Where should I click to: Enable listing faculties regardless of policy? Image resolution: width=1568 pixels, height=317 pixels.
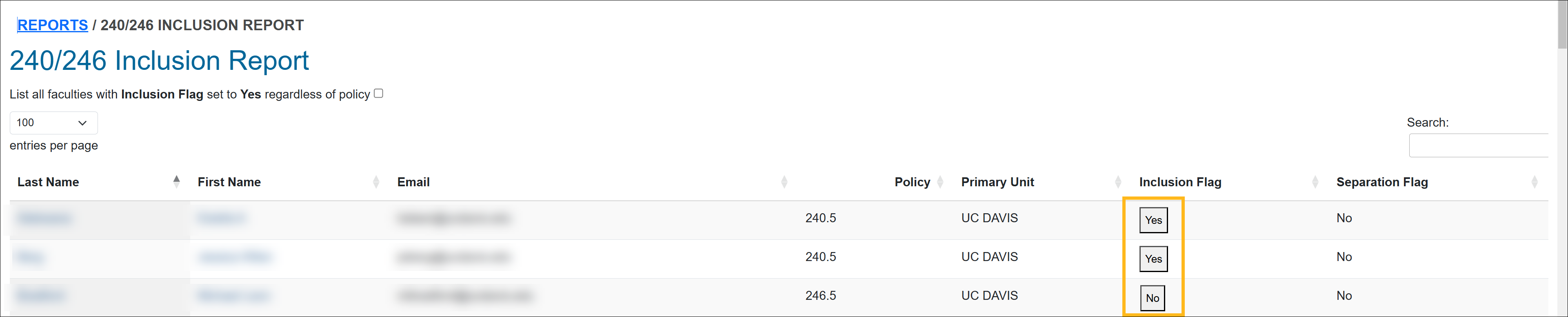[379, 93]
